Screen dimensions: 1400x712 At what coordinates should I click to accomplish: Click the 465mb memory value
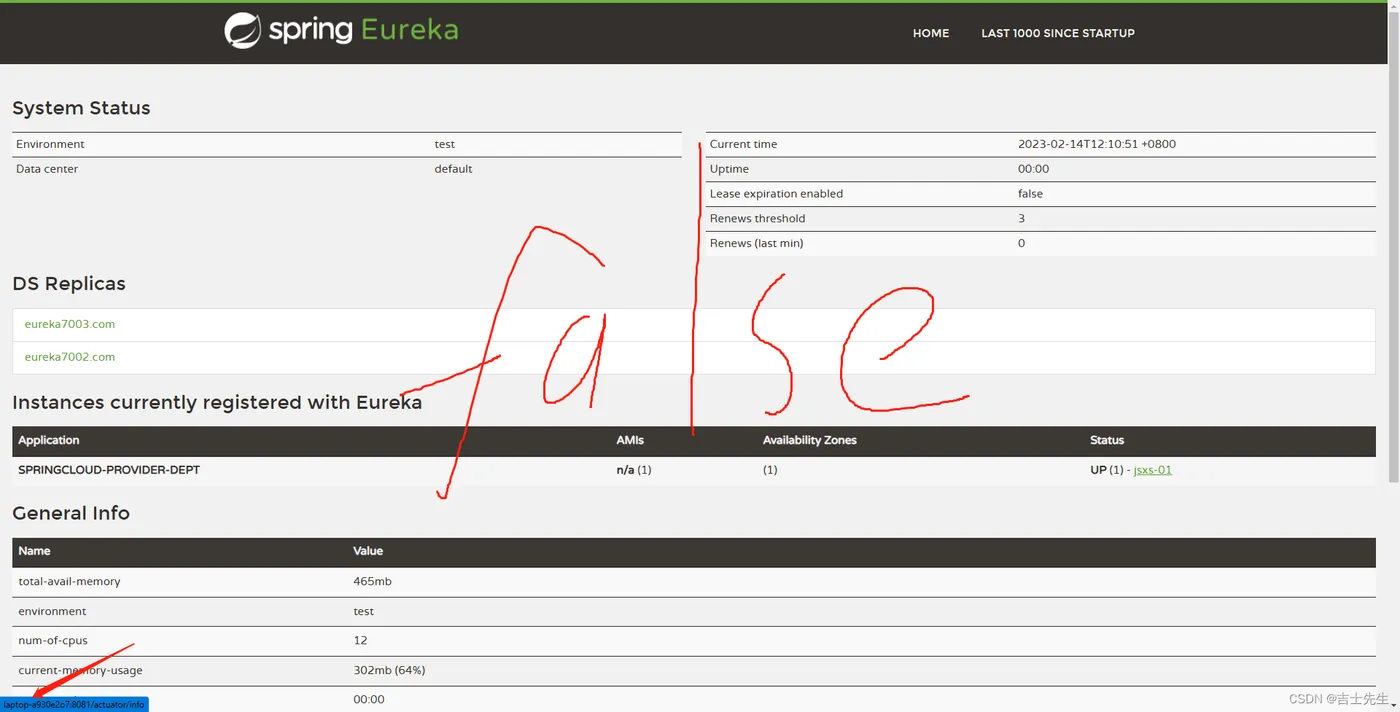coord(370,581)
